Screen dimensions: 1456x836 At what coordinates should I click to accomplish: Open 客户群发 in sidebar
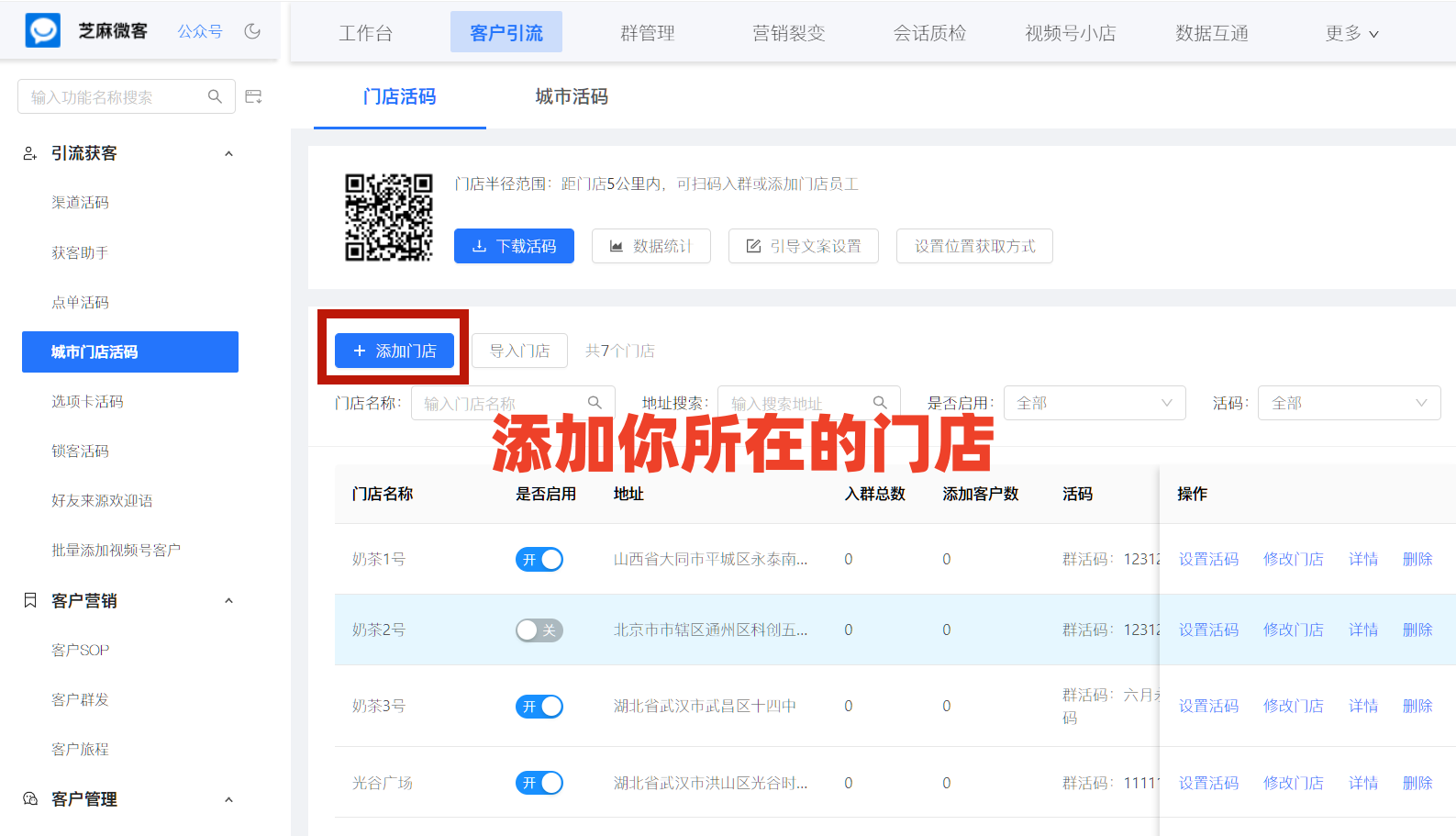pos(81,699)
